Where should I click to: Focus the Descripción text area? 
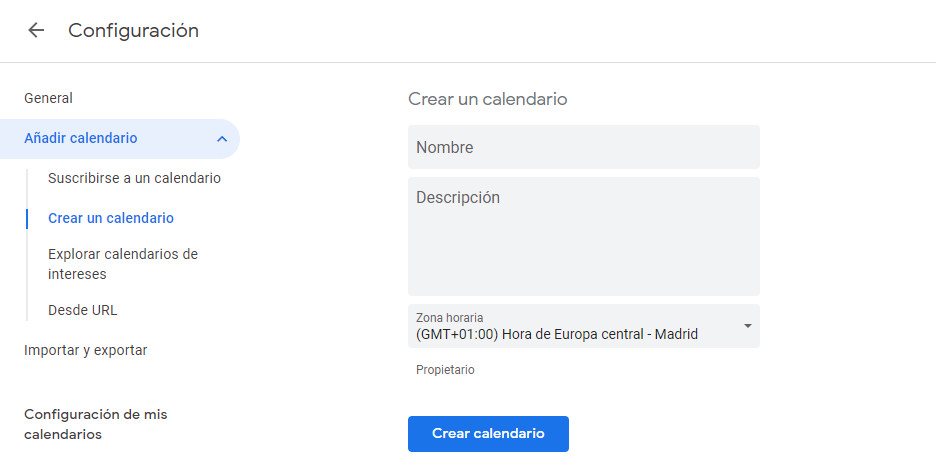584,236
